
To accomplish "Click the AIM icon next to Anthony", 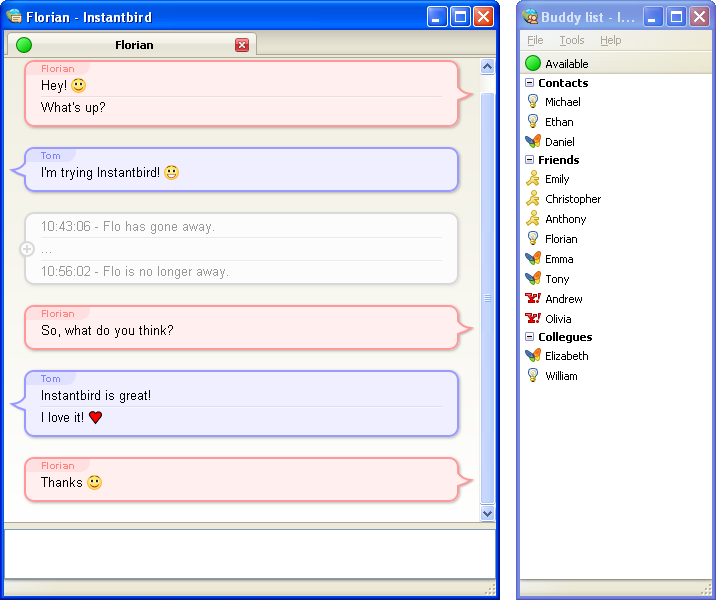I will pos(533,219).
